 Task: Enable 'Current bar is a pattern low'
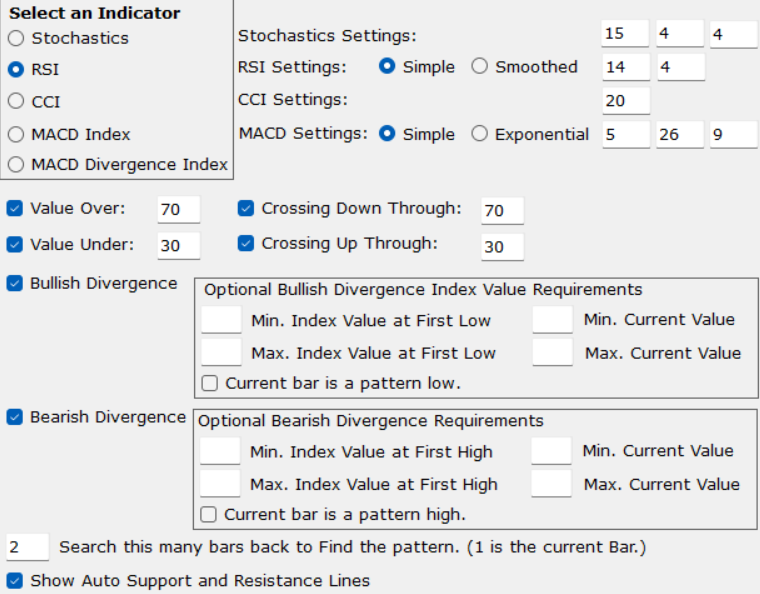[x=210, y=383]
